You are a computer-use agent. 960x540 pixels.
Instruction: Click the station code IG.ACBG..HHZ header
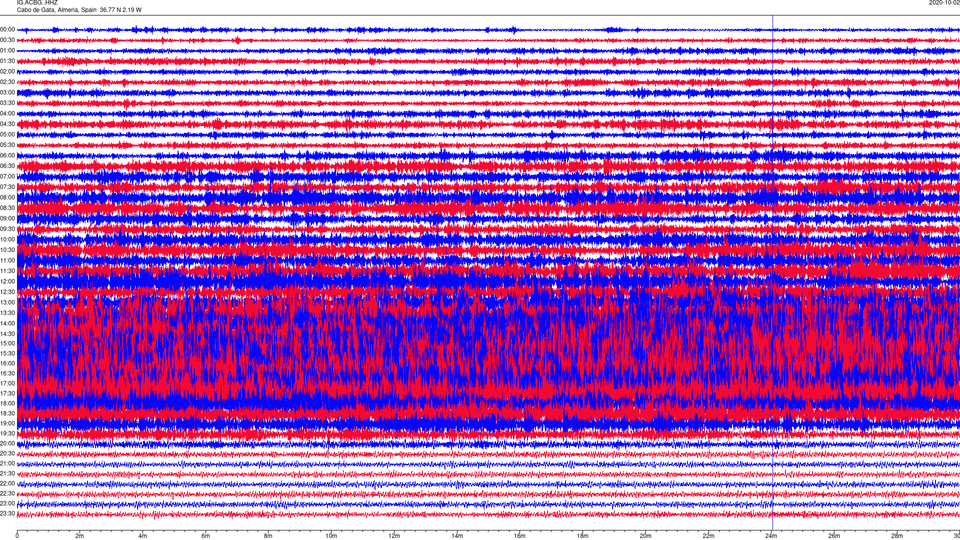tap(37, 3)
